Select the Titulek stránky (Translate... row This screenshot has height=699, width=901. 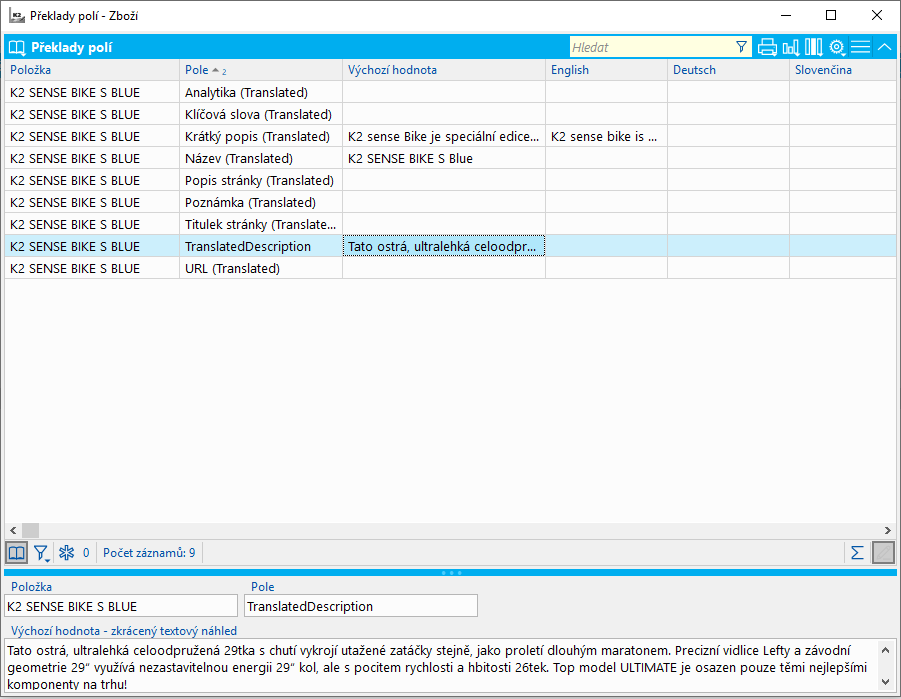coord(450,224)
